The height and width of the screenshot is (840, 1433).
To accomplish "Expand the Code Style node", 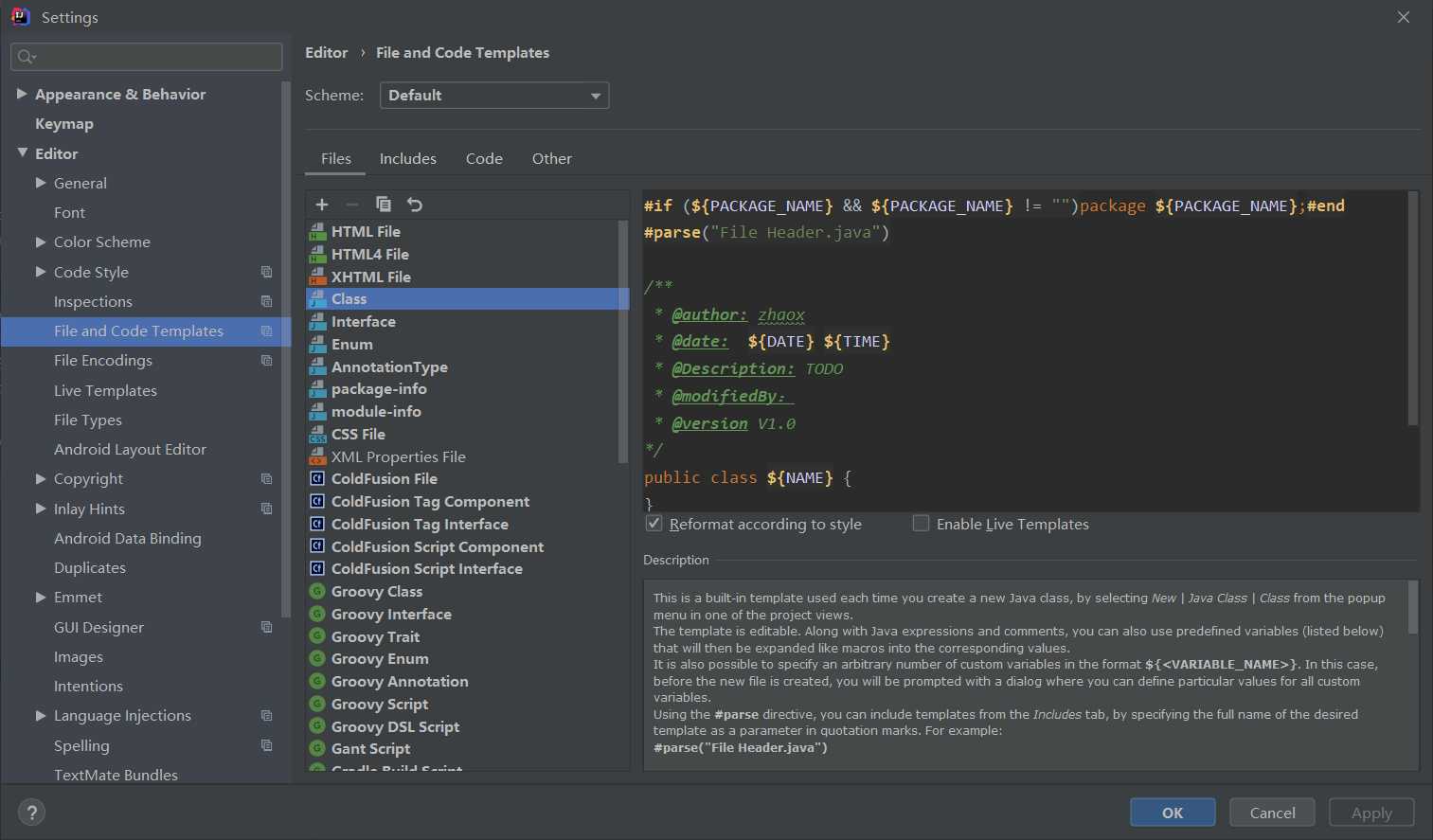I will pyautogui.click(x=41, y=272).
